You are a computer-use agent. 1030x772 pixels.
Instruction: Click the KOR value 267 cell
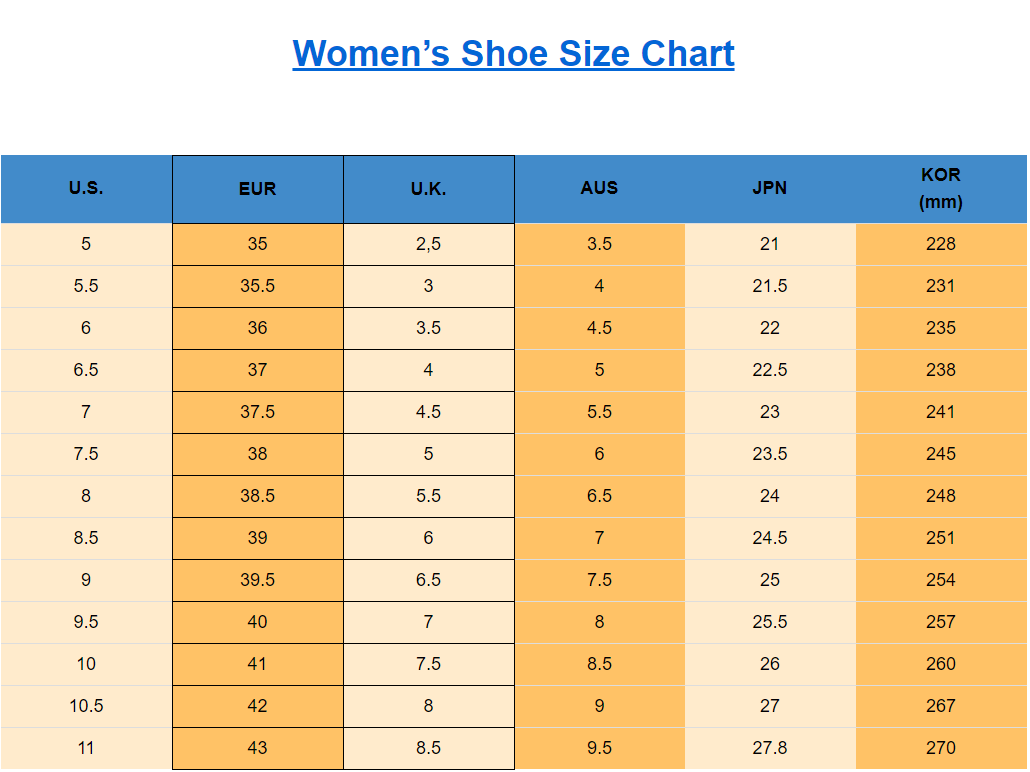click(940, 706)
